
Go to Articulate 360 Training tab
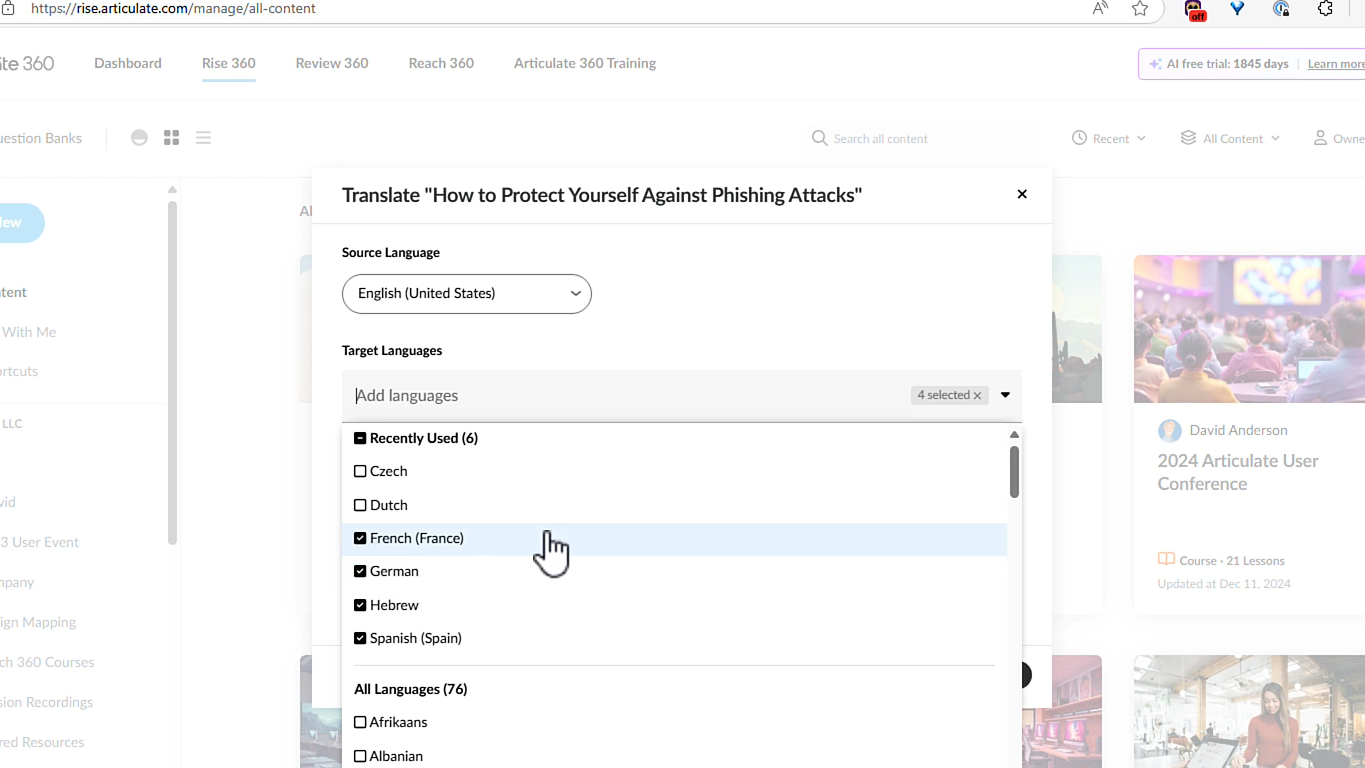click(585, 63)
